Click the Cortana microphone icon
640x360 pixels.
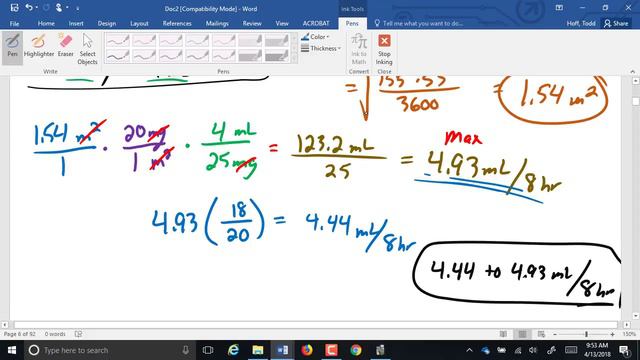tap(185, 350)
